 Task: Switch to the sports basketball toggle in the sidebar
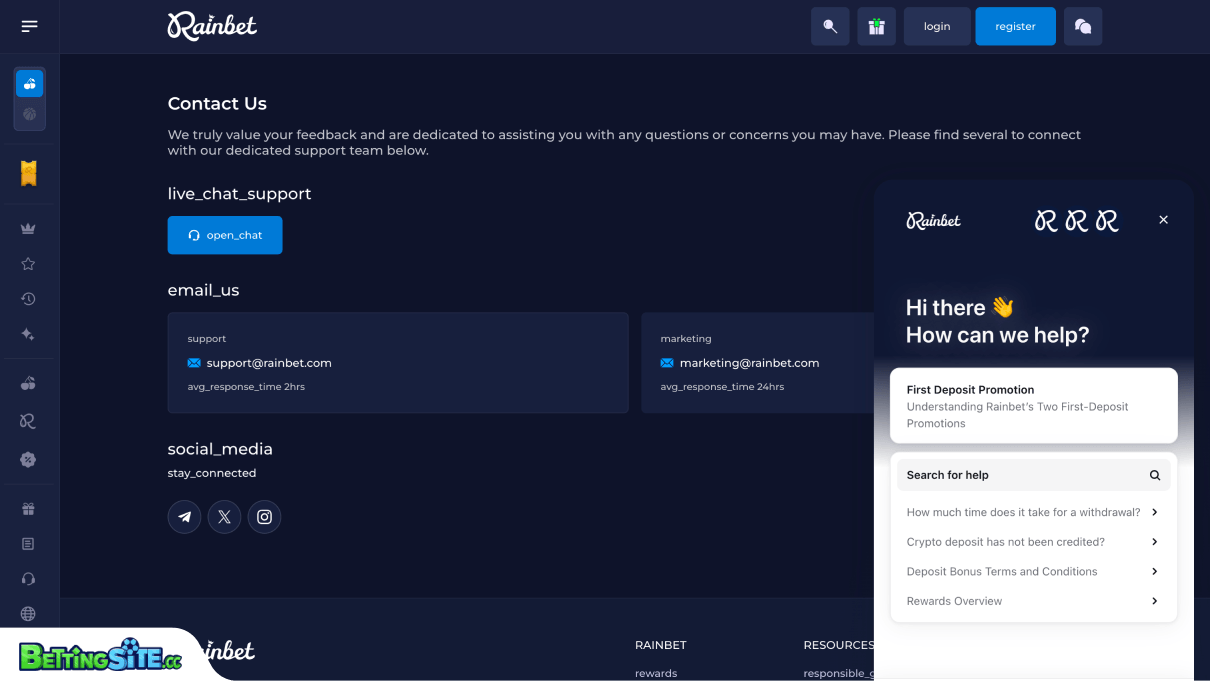pyautogui.click(x=29, y=114)
